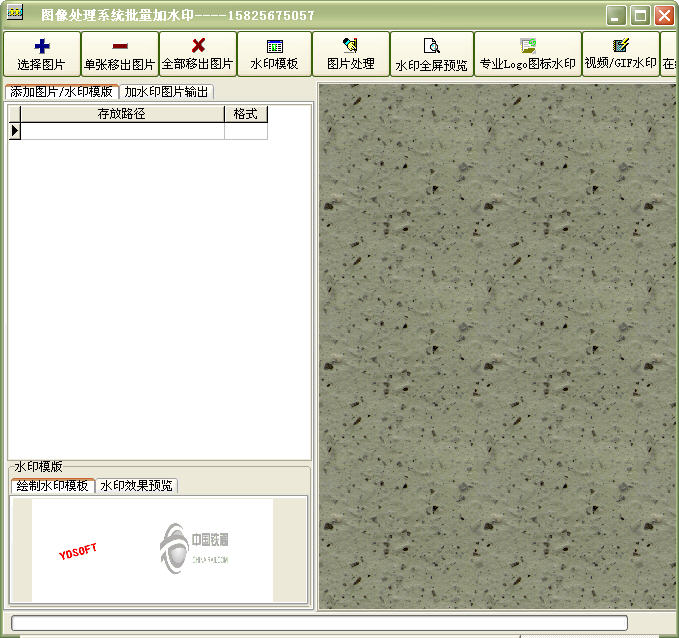Screen dimensions: 679x638
Task: Click the empty 存放路径 cell in first row
Action: pos(122,131)
